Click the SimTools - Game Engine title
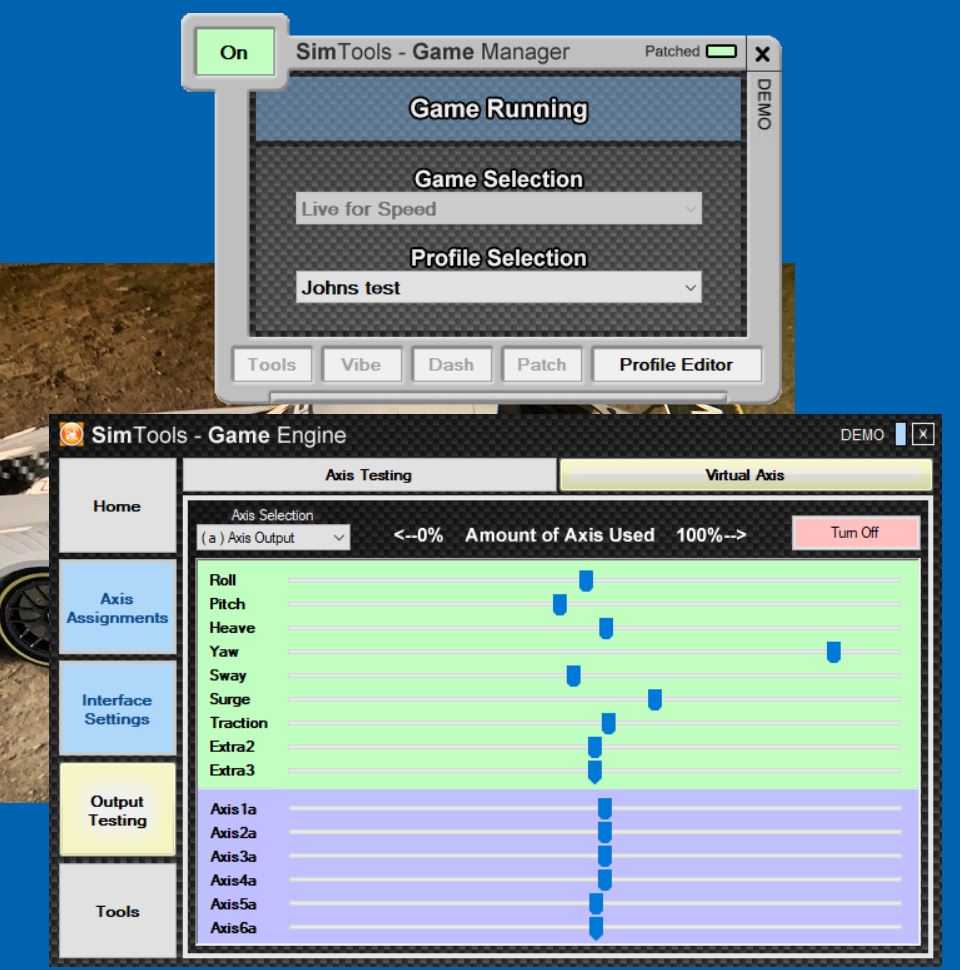The image size is (960, 970). point(219,435)
